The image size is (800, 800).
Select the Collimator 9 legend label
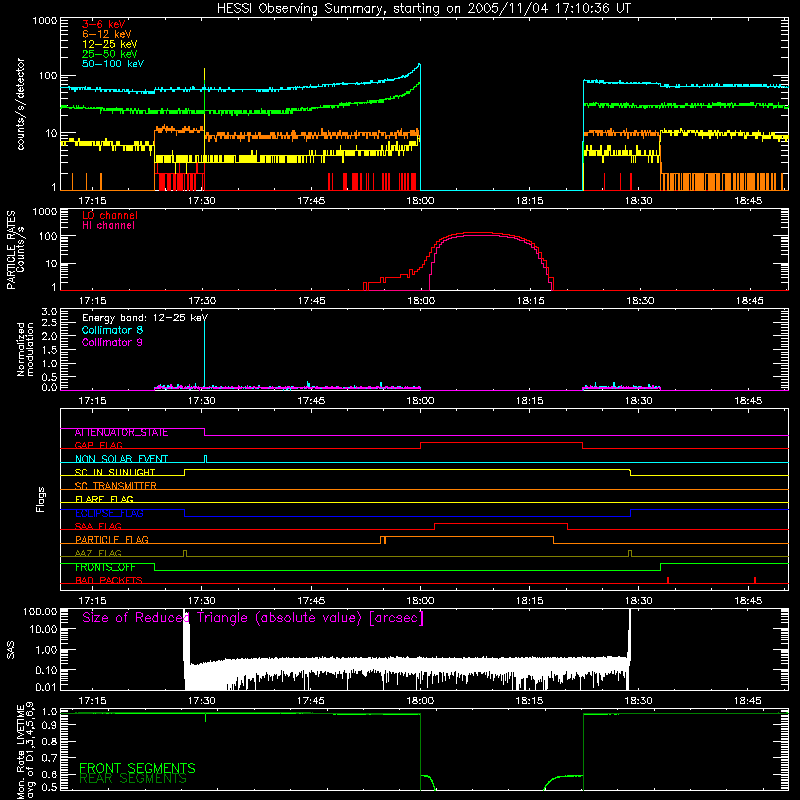click(x=113, y=342)
